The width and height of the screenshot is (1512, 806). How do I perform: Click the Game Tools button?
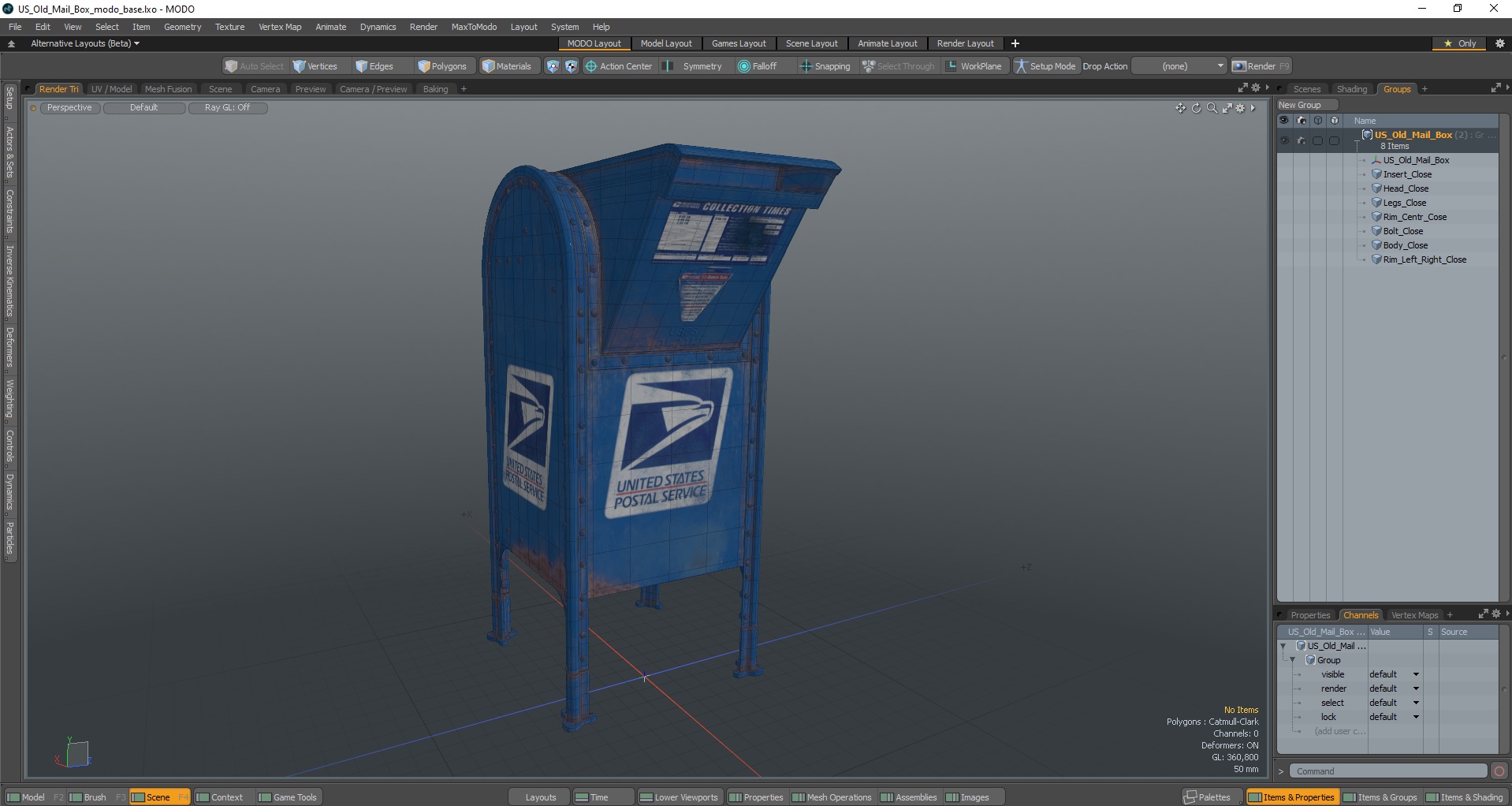288,797
